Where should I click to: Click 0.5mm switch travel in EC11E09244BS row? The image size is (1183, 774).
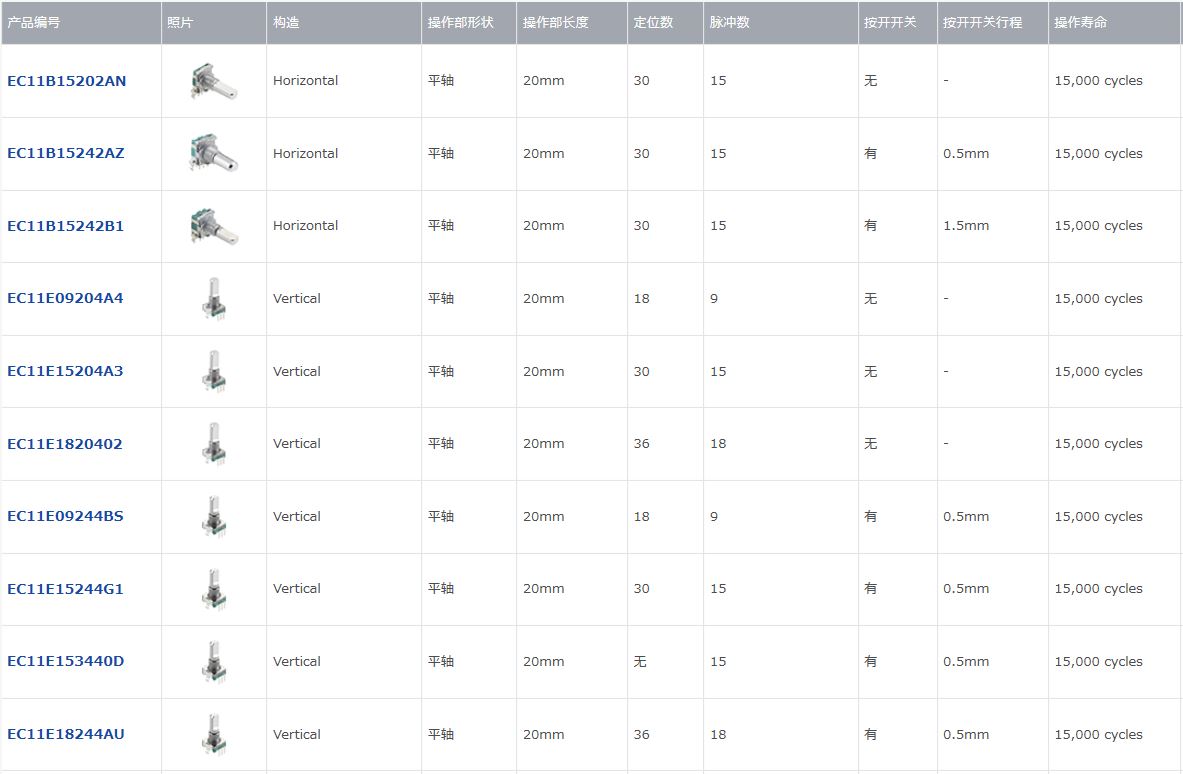(x=966, y=517)
